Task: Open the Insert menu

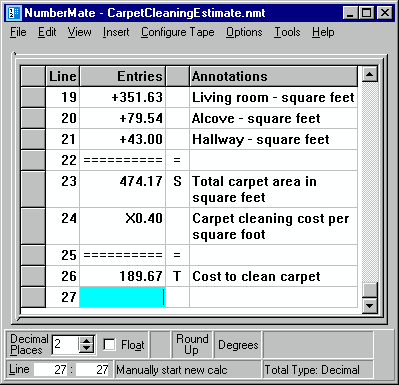Action: coord(116,32)
